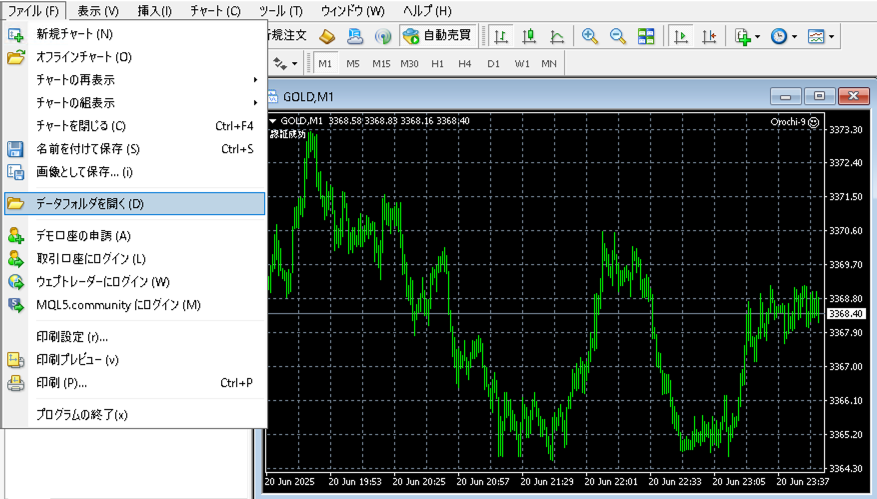Click the 新規注文 new order button
The image size is (877, 499).
tap(287, 36)
